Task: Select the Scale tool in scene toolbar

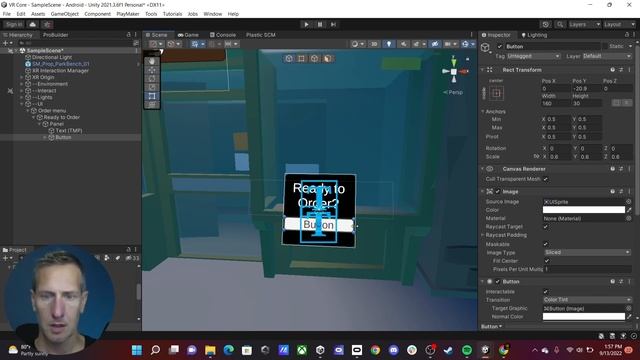Action: (152, 87)
